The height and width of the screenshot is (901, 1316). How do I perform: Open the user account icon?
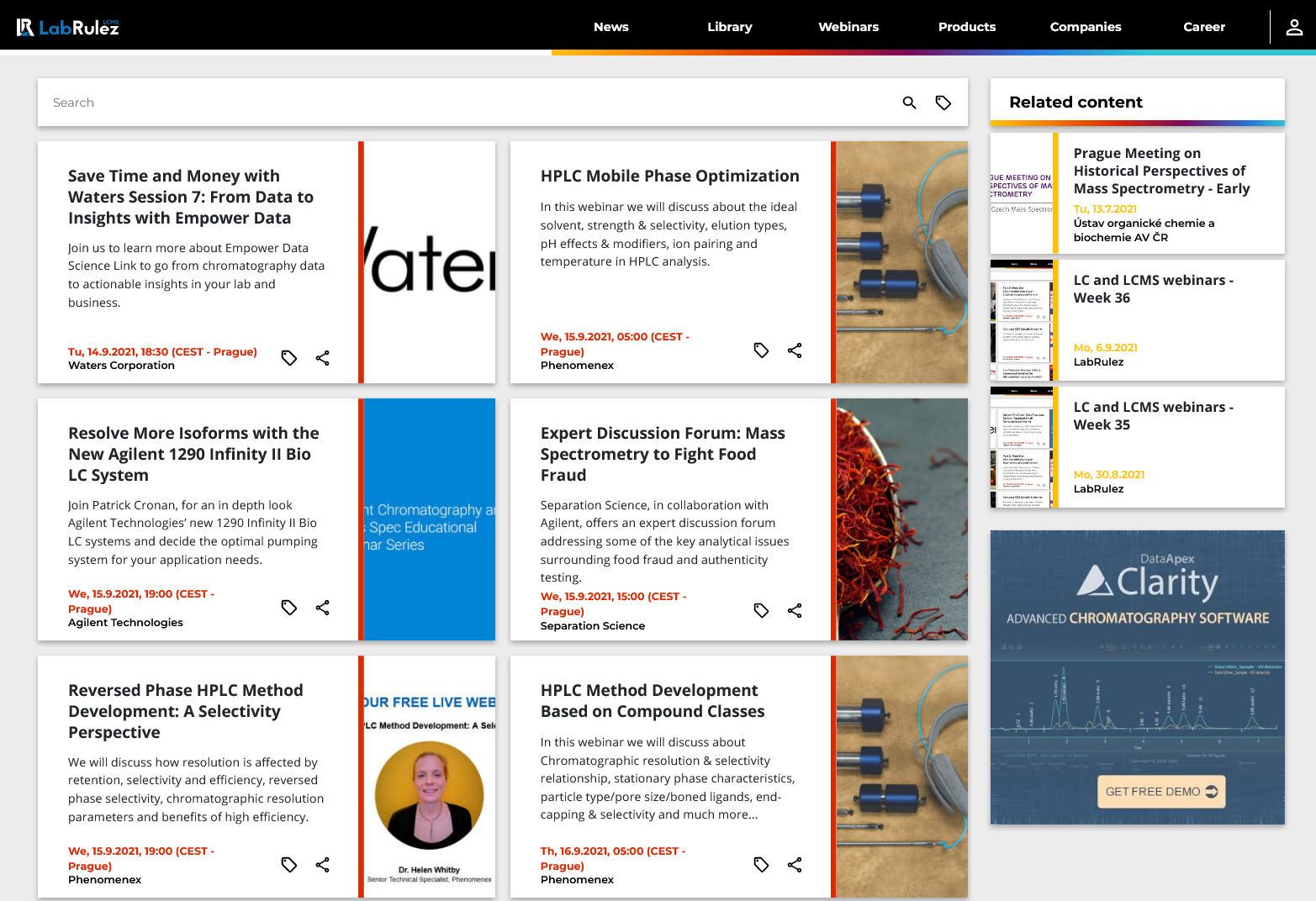[x=1294, y=27]
